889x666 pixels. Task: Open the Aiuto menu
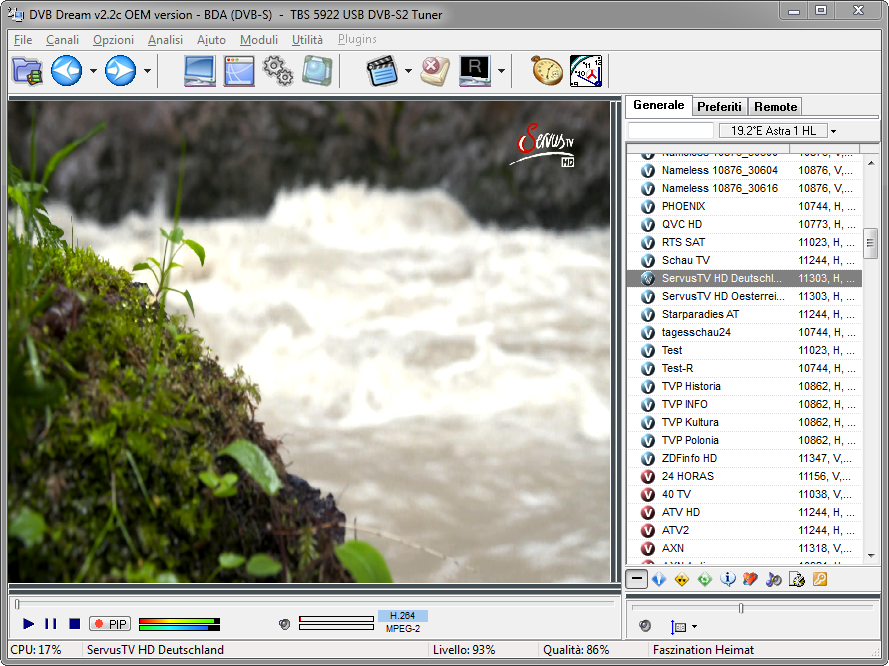click(211, 40)
